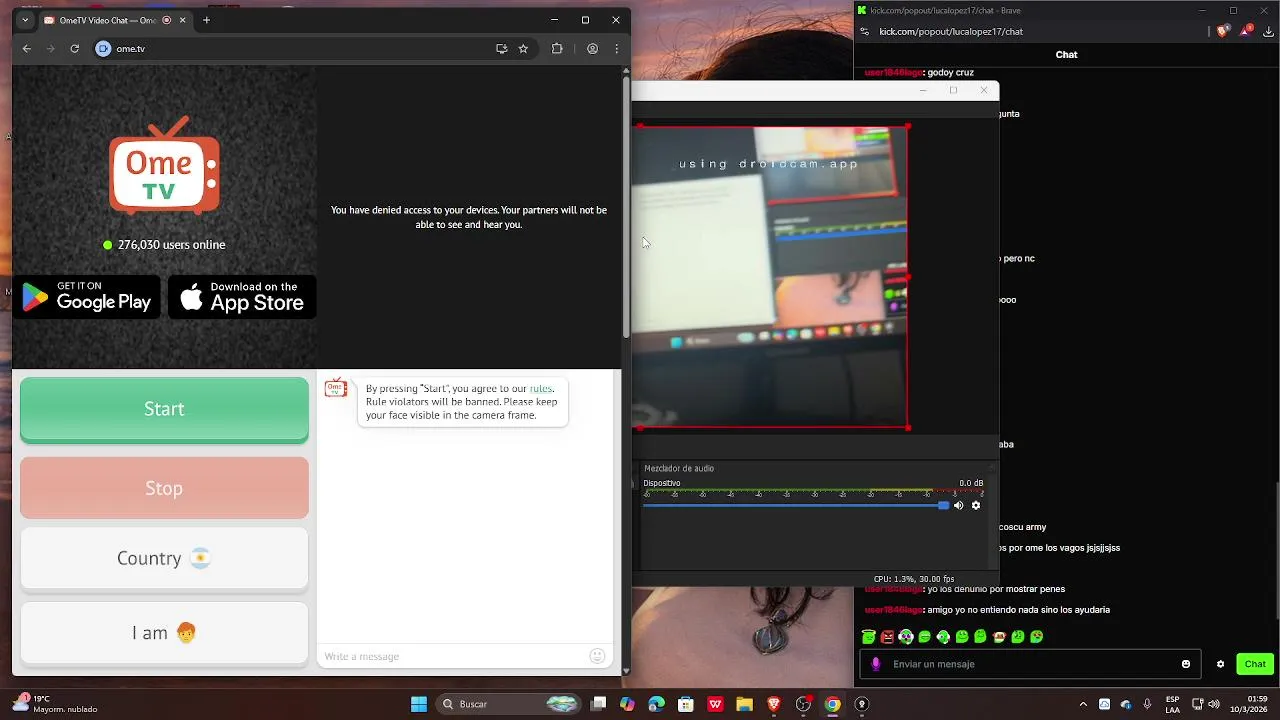This screenshot has width=1280, height=720.
Task: Open a new Chrome tab with plus button
Action: [206, 20]
